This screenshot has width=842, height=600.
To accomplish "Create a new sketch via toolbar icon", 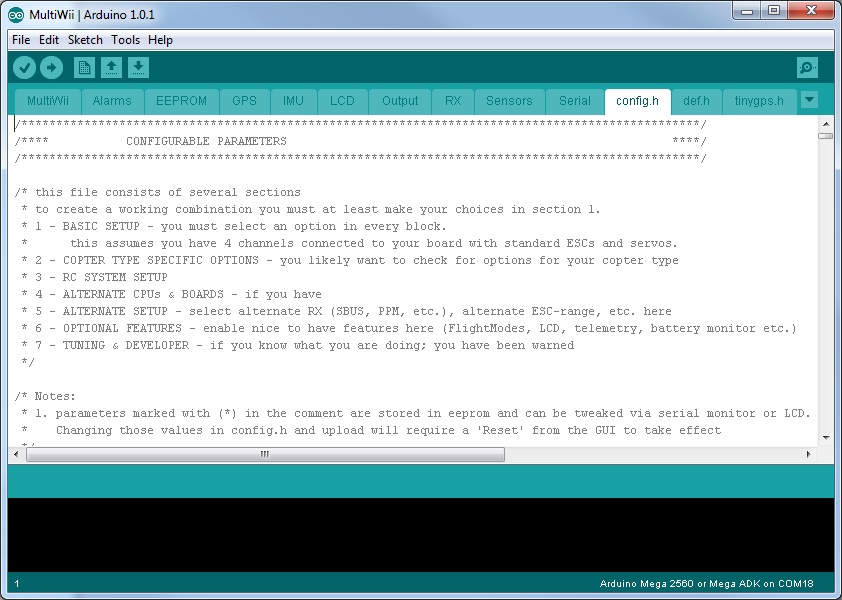I will coord(83,67).
